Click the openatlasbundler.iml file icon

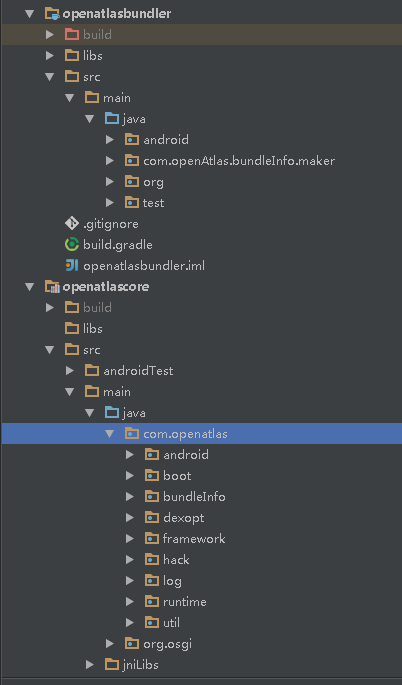point(72,265)
